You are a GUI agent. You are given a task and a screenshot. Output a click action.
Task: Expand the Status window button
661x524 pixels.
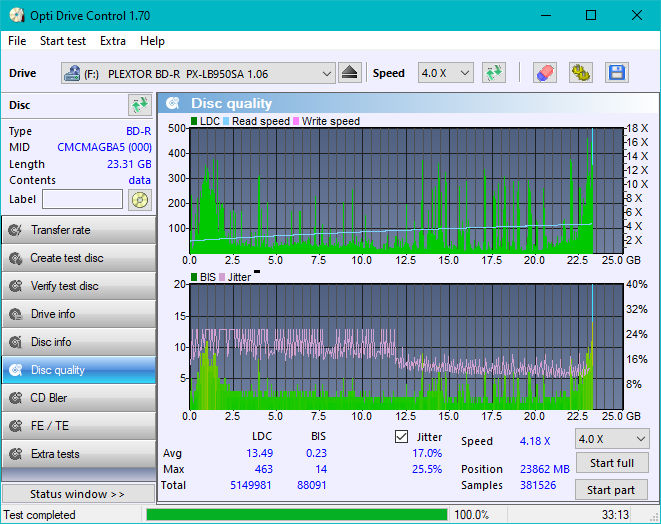[x=78, y=494]
